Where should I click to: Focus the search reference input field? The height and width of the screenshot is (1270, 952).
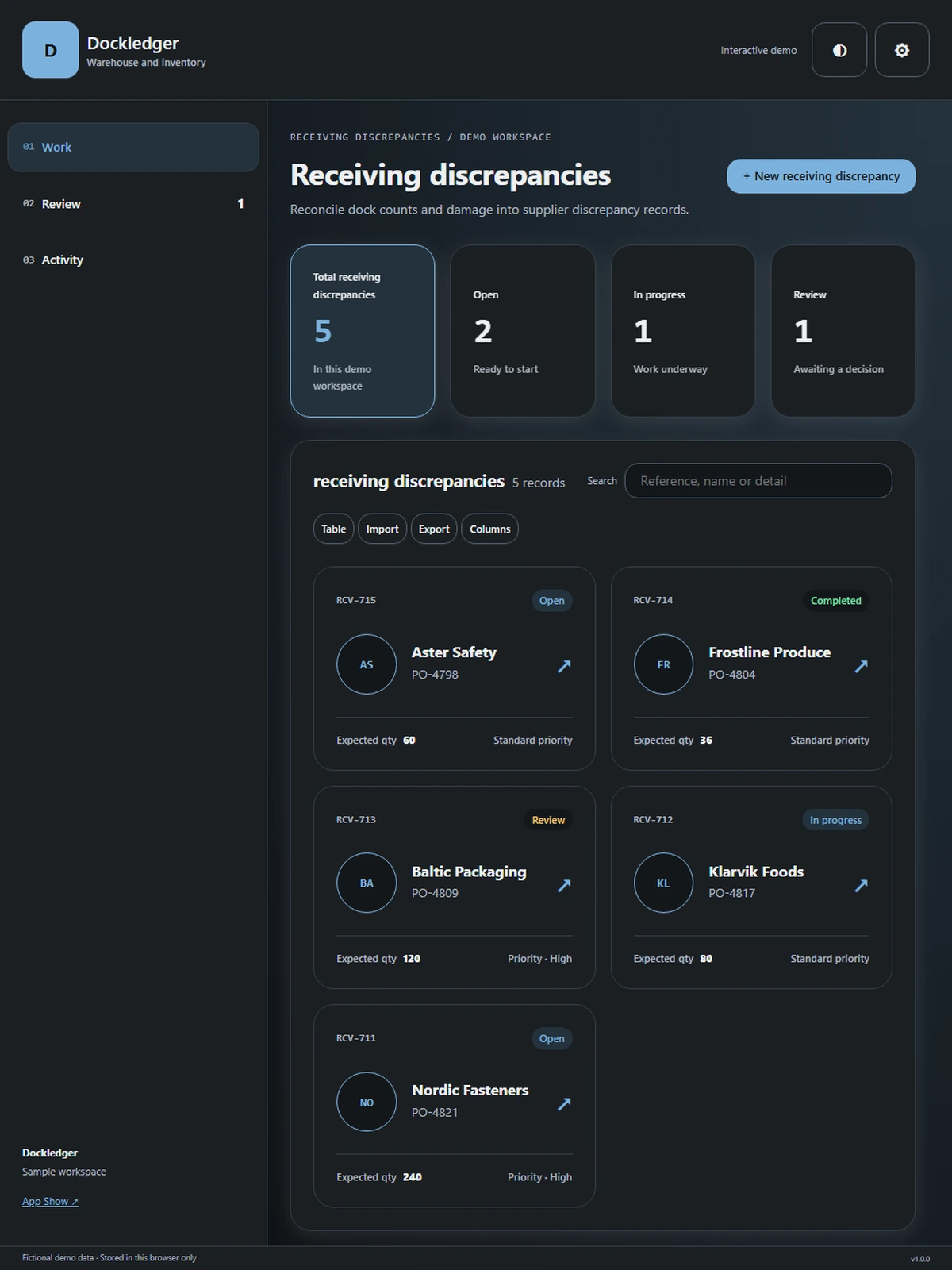[758, 481]
